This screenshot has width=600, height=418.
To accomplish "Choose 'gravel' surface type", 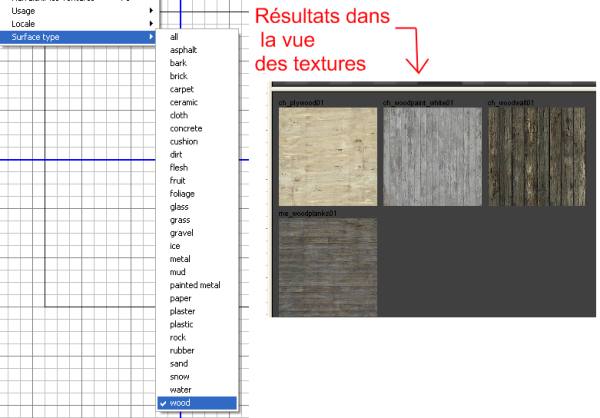I will click(197, 233).
